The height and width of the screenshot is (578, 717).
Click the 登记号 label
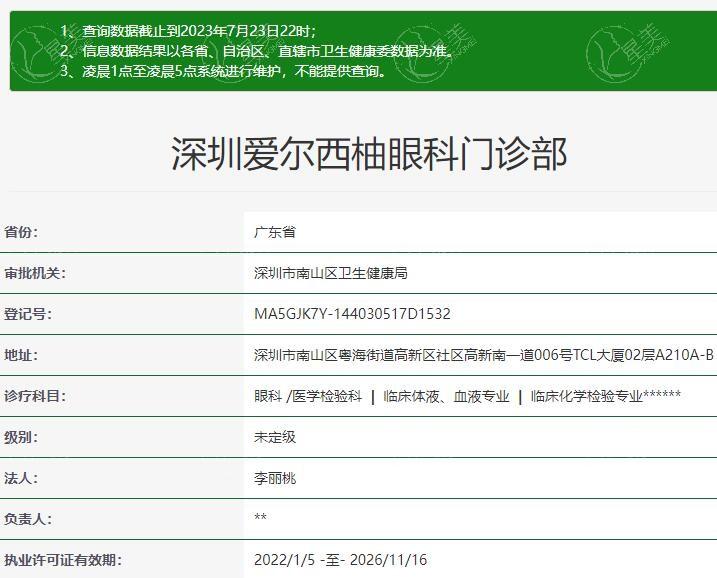pos(28,314)
